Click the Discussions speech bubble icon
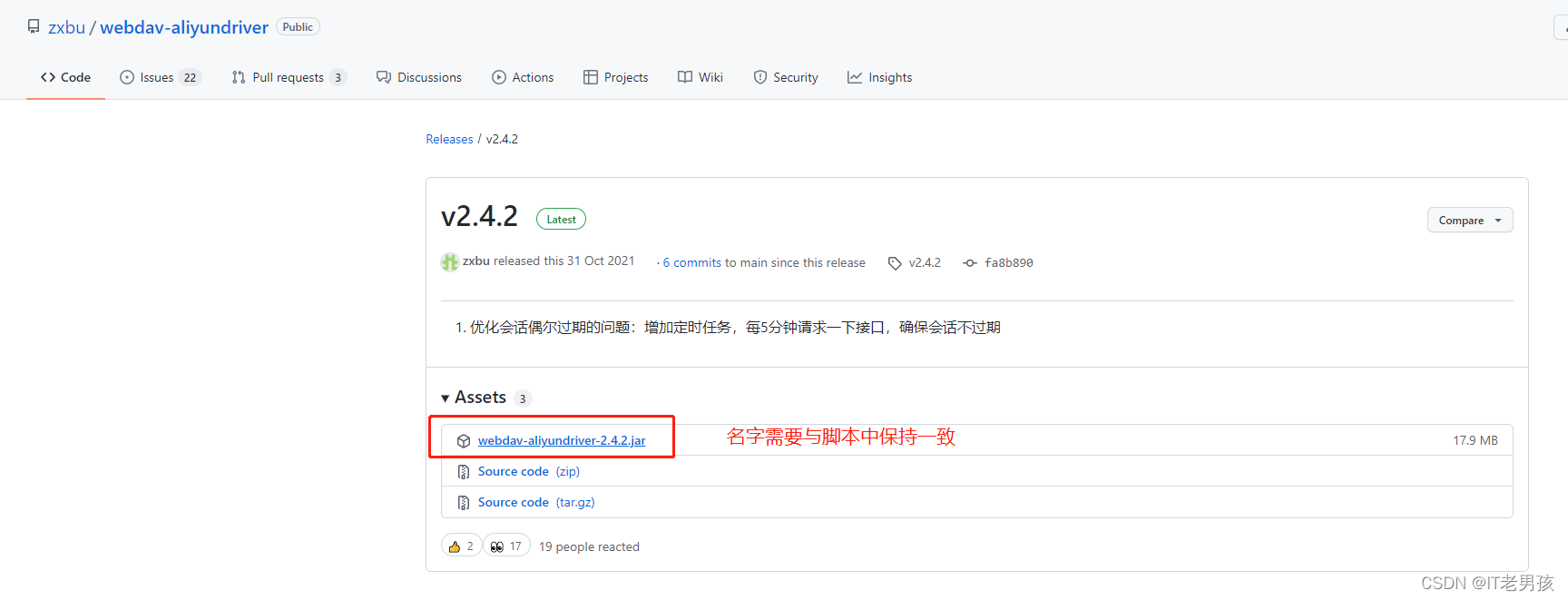The width and height of the screenshot is (1568, 600). (384, 77)
